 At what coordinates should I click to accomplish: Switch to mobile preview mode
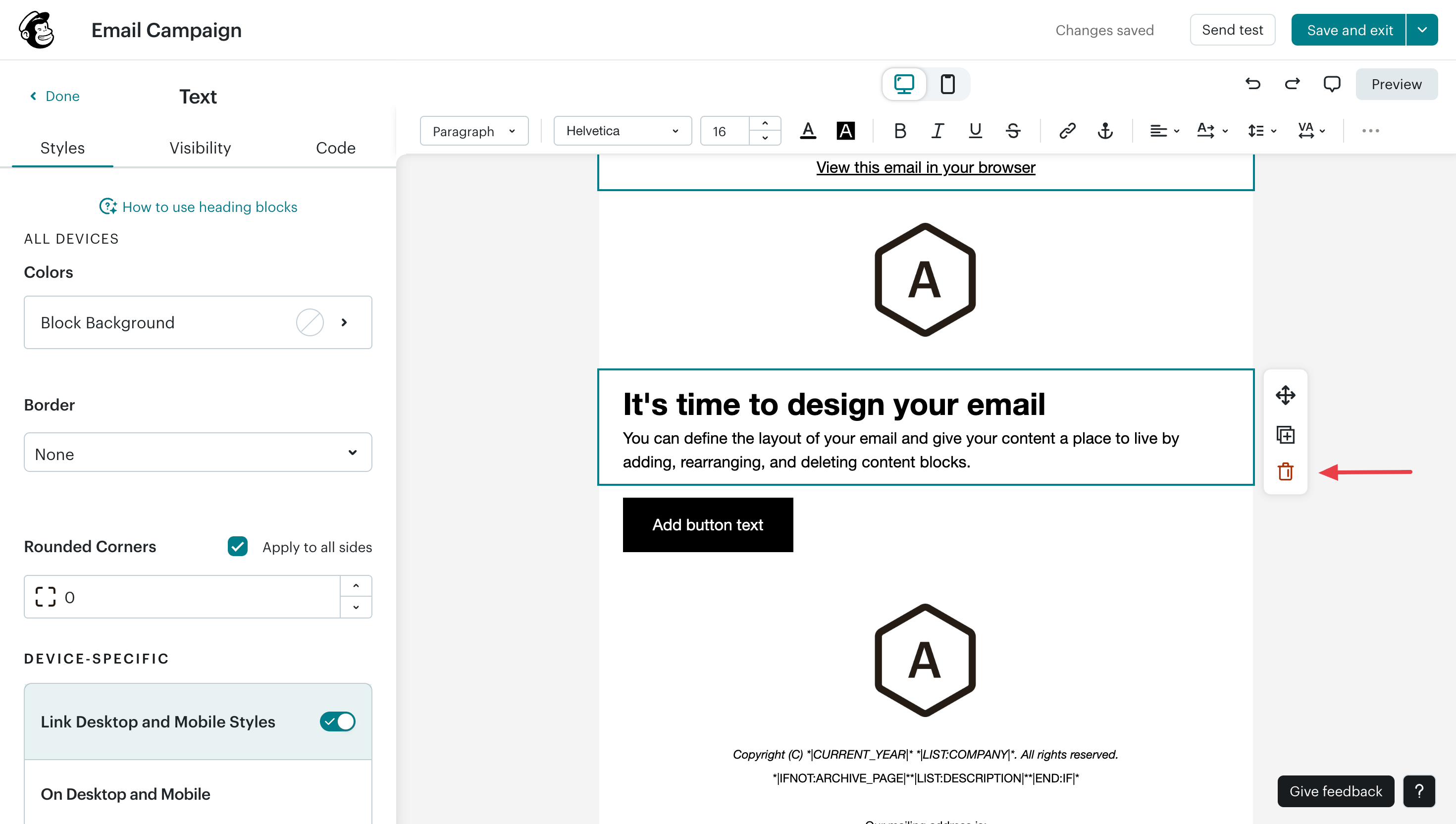coord(947,84)
